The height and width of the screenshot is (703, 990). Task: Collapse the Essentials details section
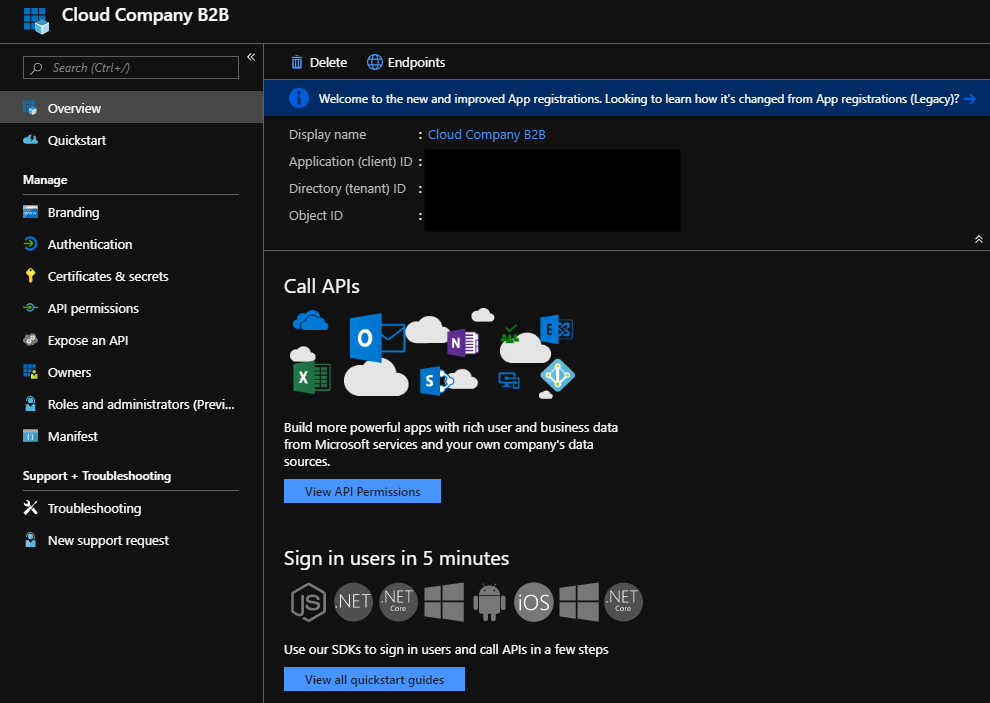(978, 239)
